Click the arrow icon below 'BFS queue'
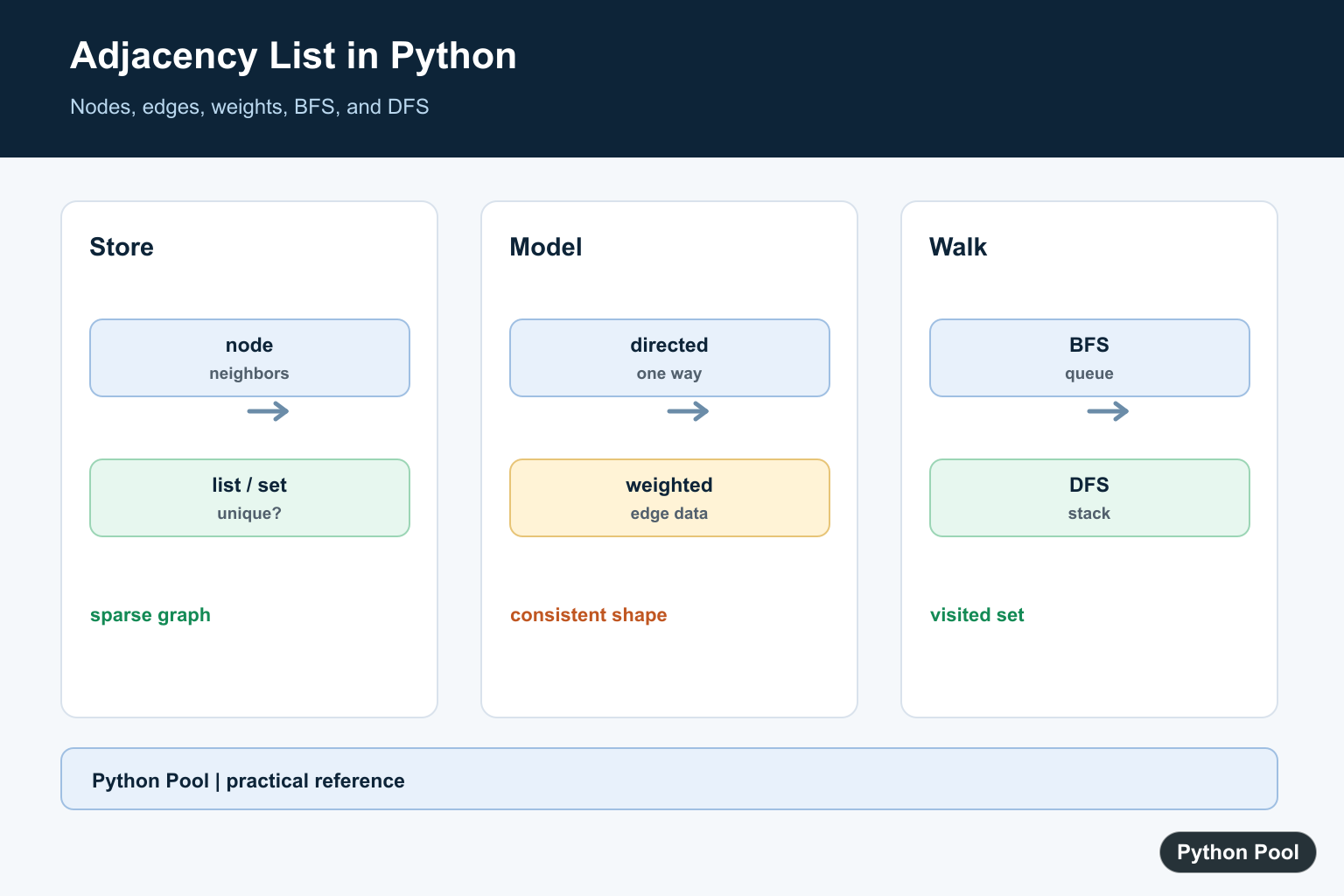The width and height of the screenshot is (1344, 896). click(1108, 411)
